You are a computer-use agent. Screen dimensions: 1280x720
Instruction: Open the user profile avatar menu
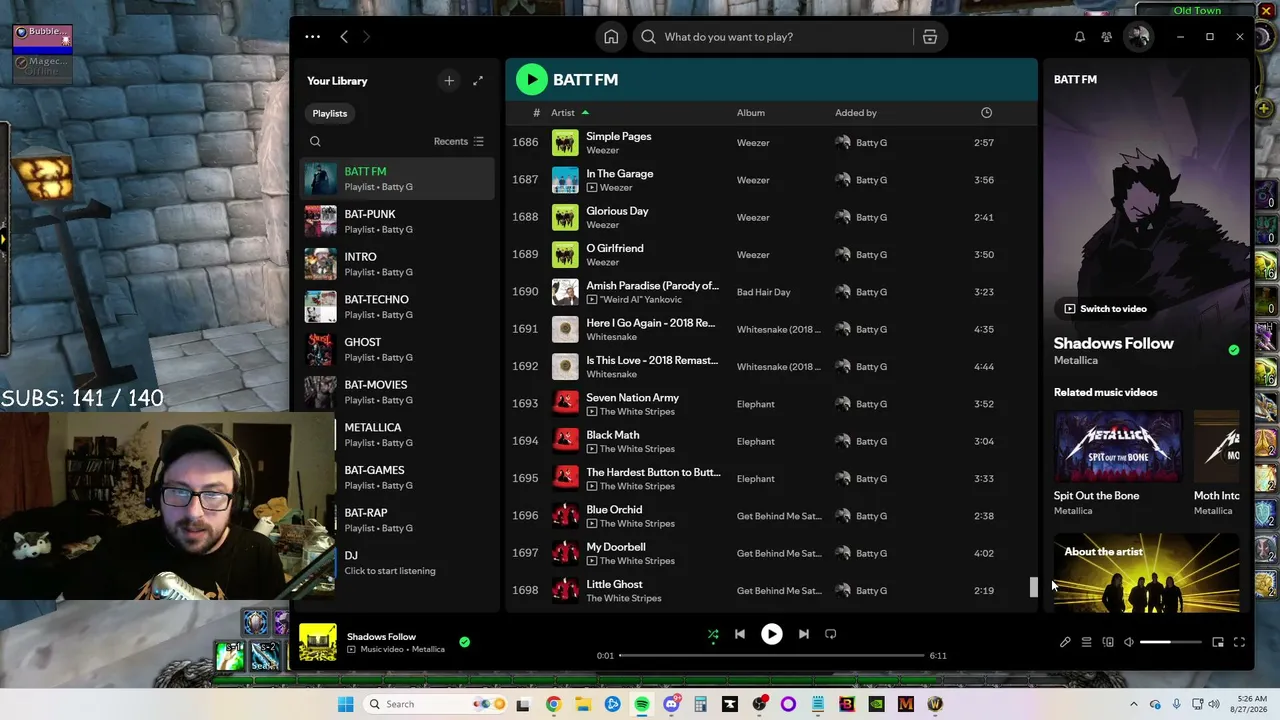click(x=1138, y=37)
